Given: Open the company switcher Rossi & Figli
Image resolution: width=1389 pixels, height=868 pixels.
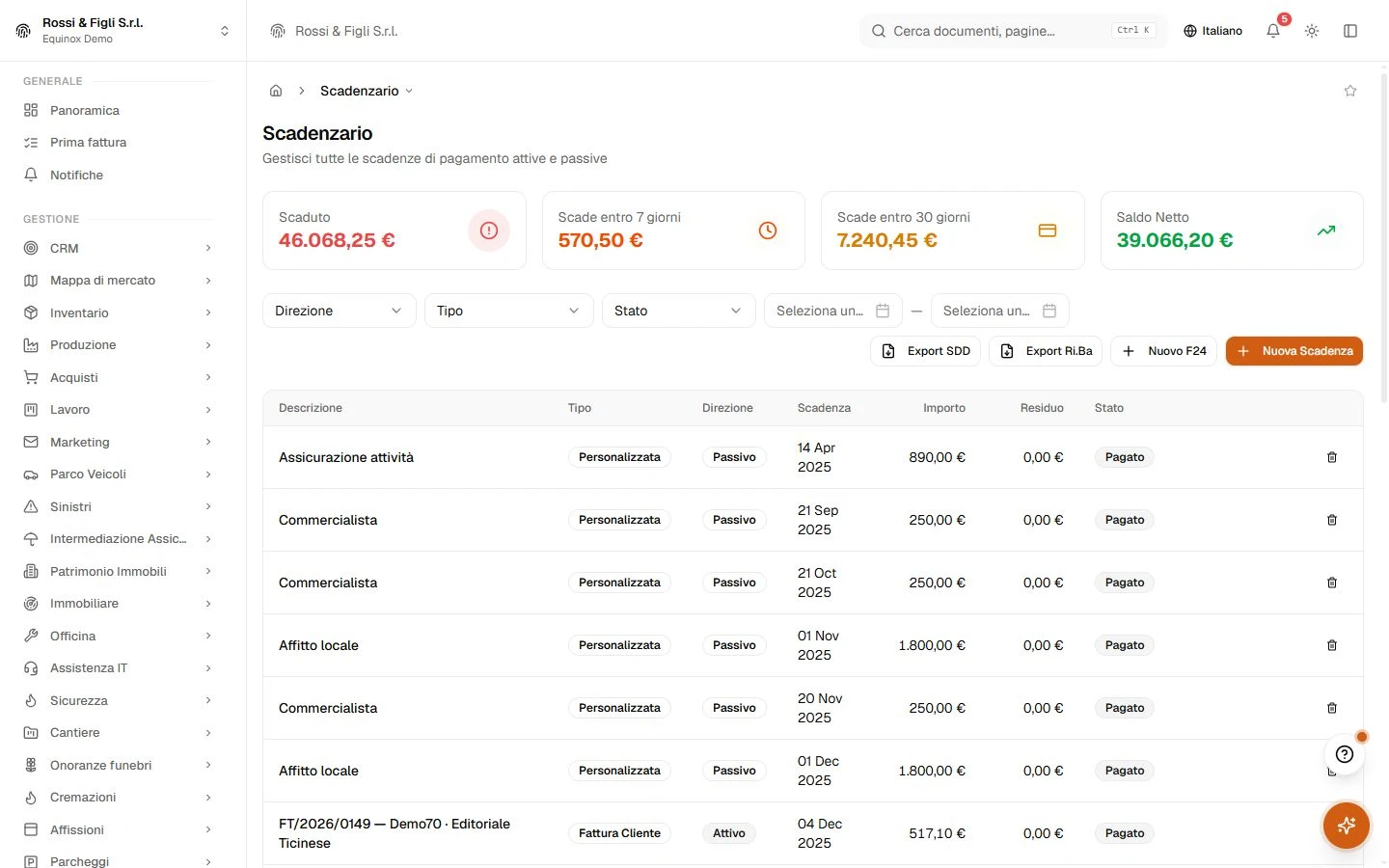Looking at the screenshot, I should pos(123,31).
